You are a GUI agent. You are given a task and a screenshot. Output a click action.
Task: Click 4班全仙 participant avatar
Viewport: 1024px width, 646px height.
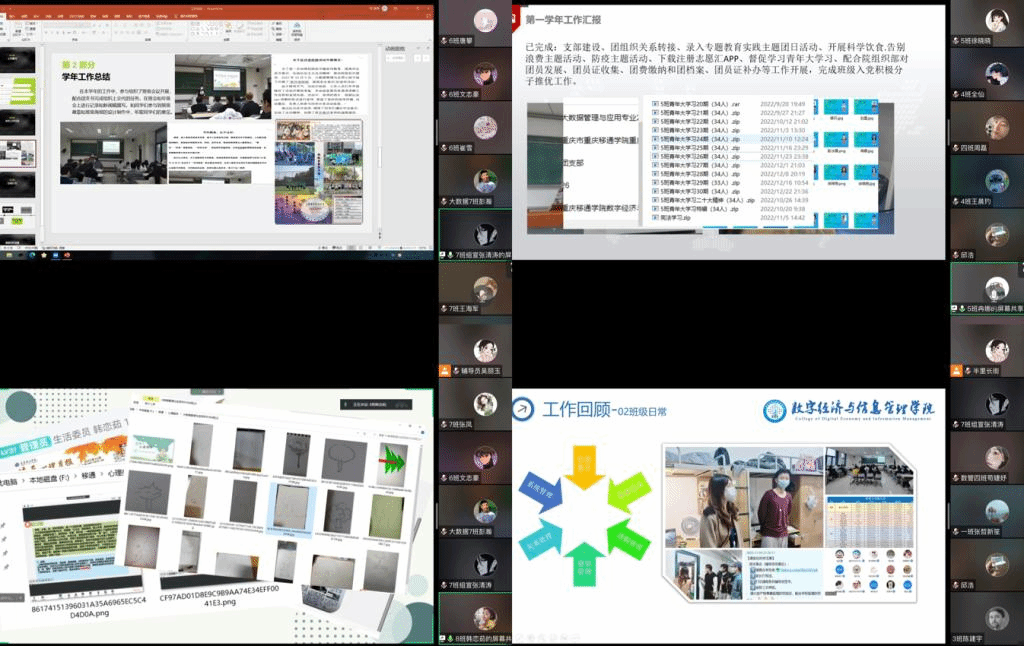point(996,74)
